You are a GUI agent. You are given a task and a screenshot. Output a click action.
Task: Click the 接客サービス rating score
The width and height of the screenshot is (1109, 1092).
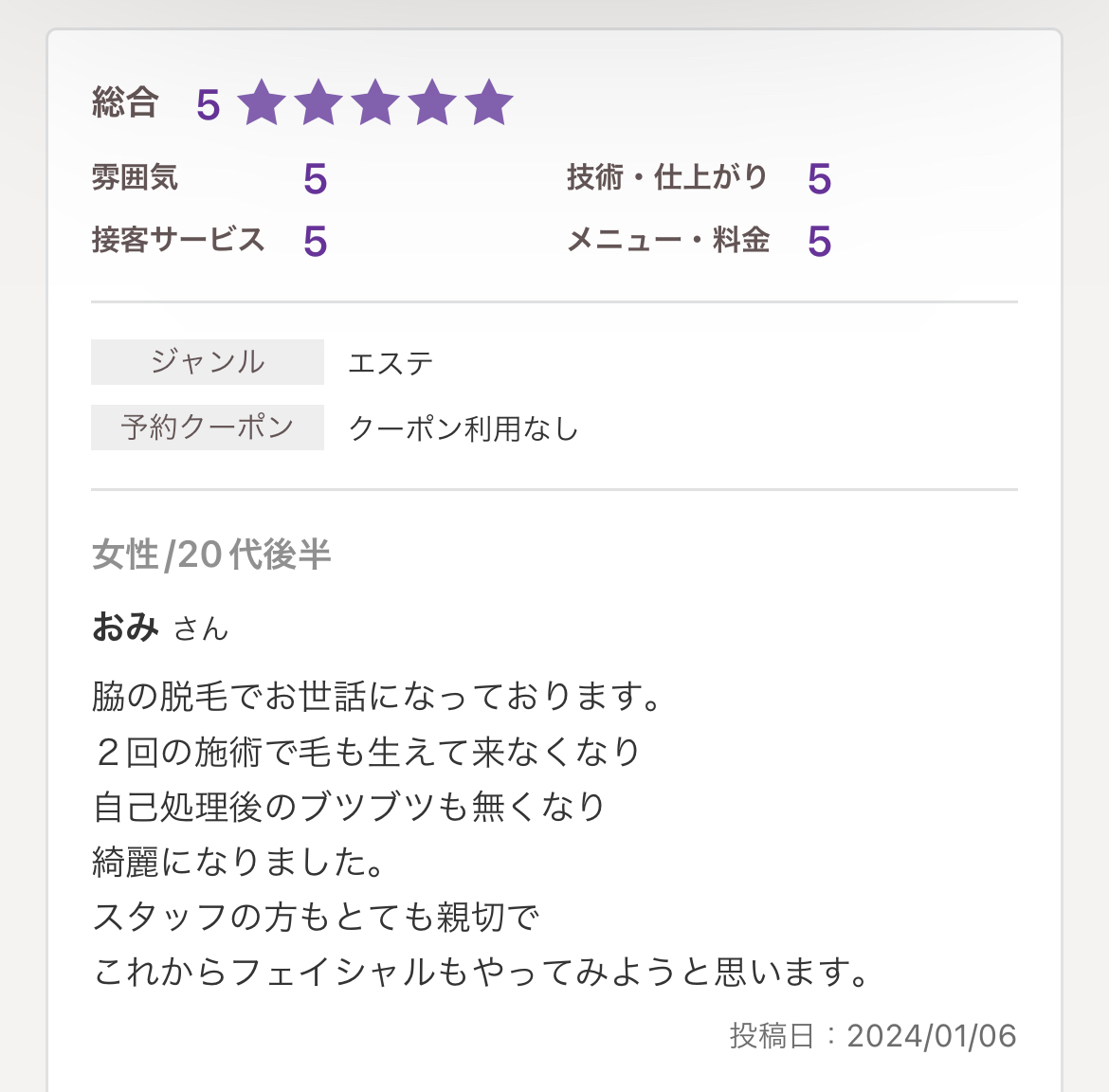pyautogui.click(x=316, y=241)
